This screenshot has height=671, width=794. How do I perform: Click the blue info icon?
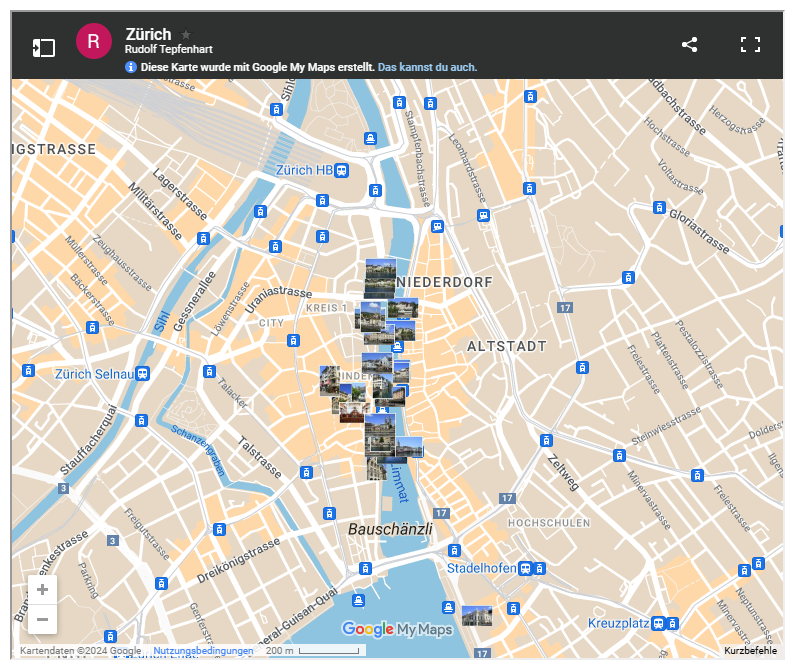[131, 67]
